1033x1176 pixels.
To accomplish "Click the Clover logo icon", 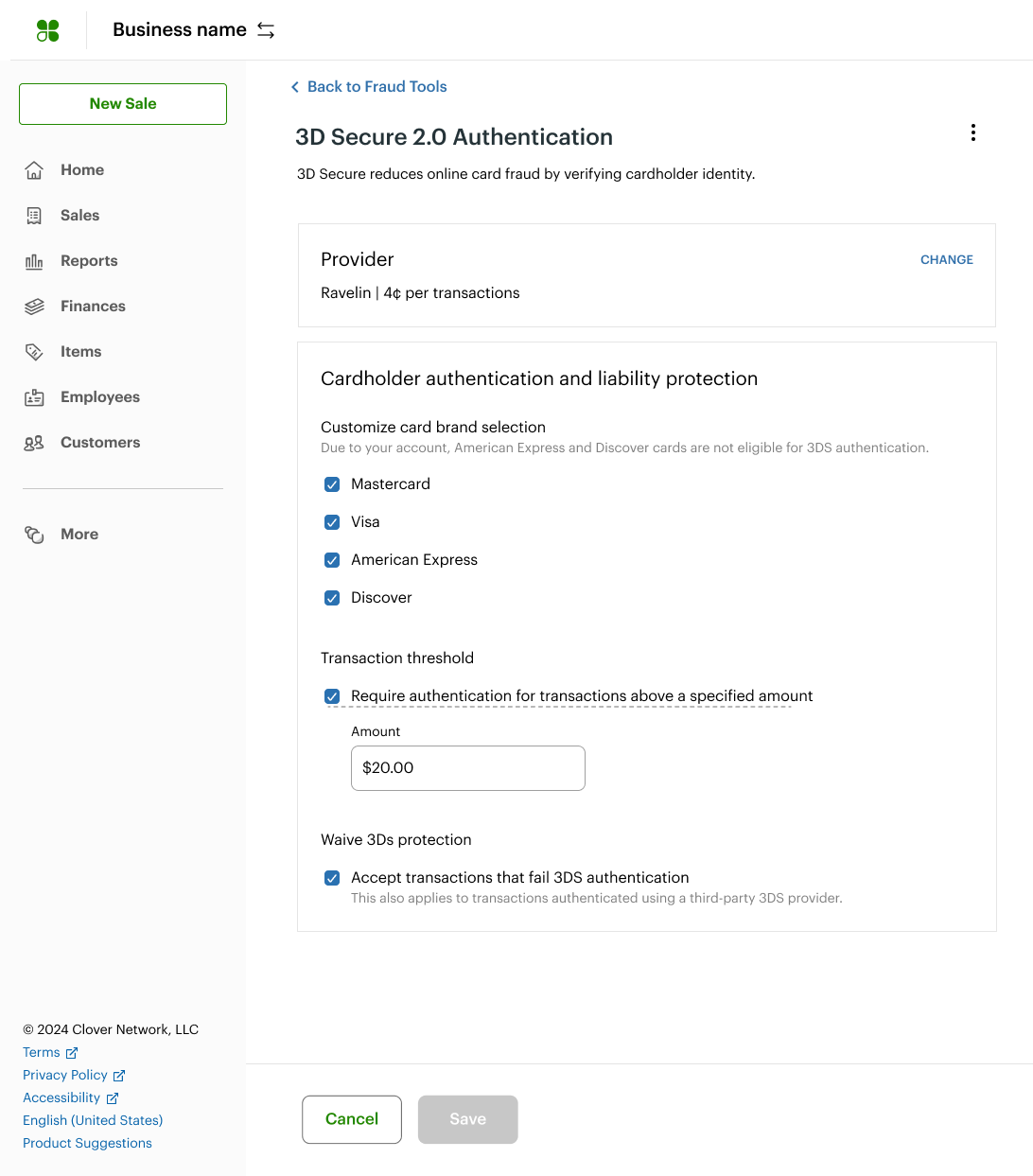I will point(48,29).
